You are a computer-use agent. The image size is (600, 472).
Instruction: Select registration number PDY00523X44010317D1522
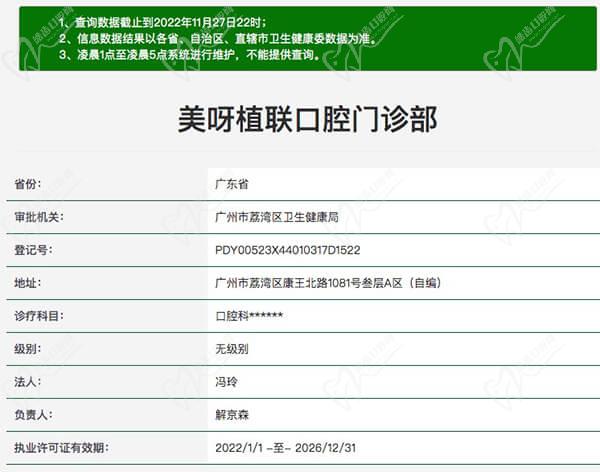[x=288, y=250]
